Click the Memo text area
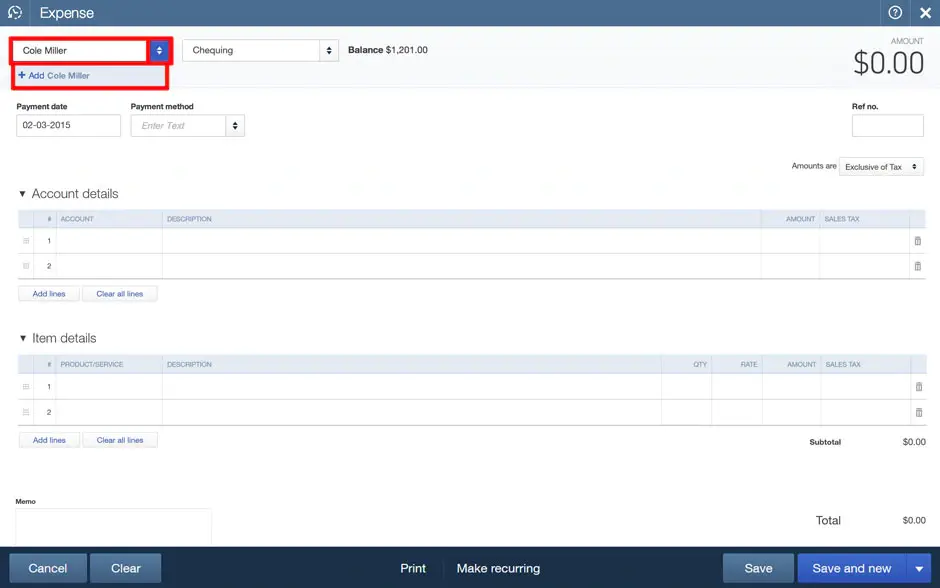This screenshot has height=588, width=940. [x=113, y=526]
